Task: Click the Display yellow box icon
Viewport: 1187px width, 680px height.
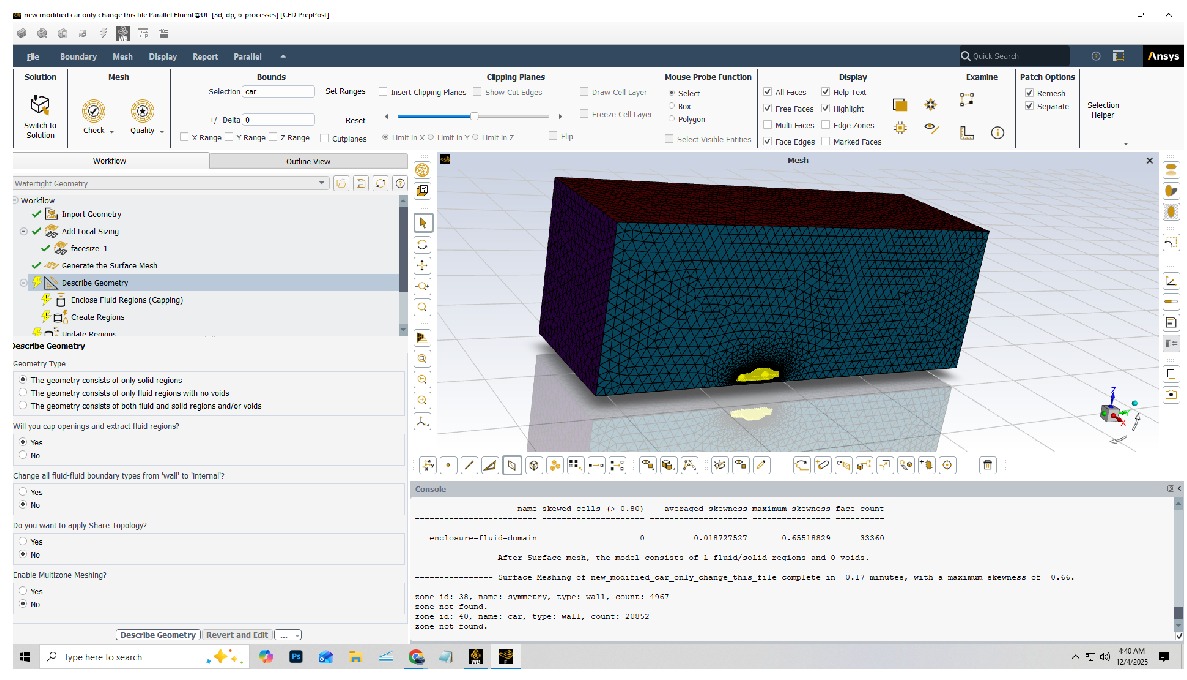Action: click(x=899, y=104)
